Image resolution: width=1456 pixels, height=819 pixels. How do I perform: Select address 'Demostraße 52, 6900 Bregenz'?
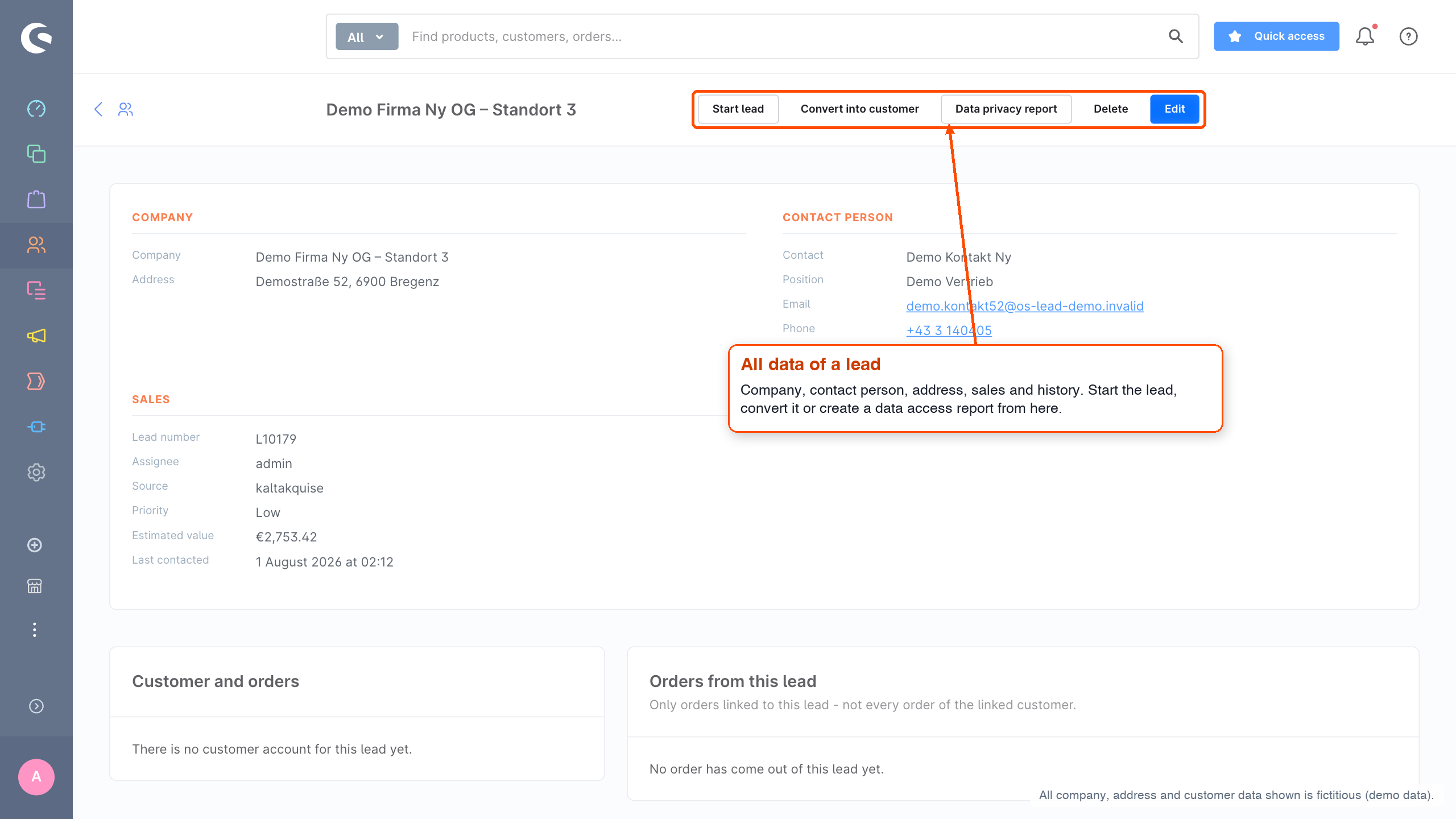click(347, 282)
